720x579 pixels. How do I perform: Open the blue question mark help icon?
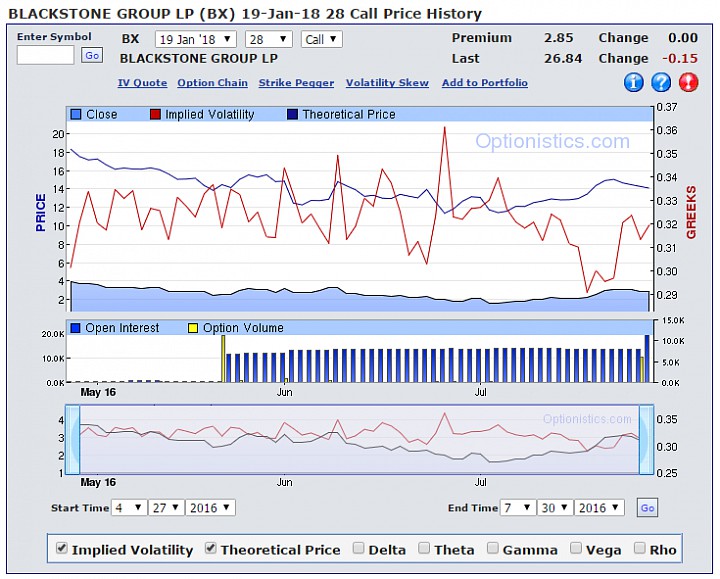(661, 83)
